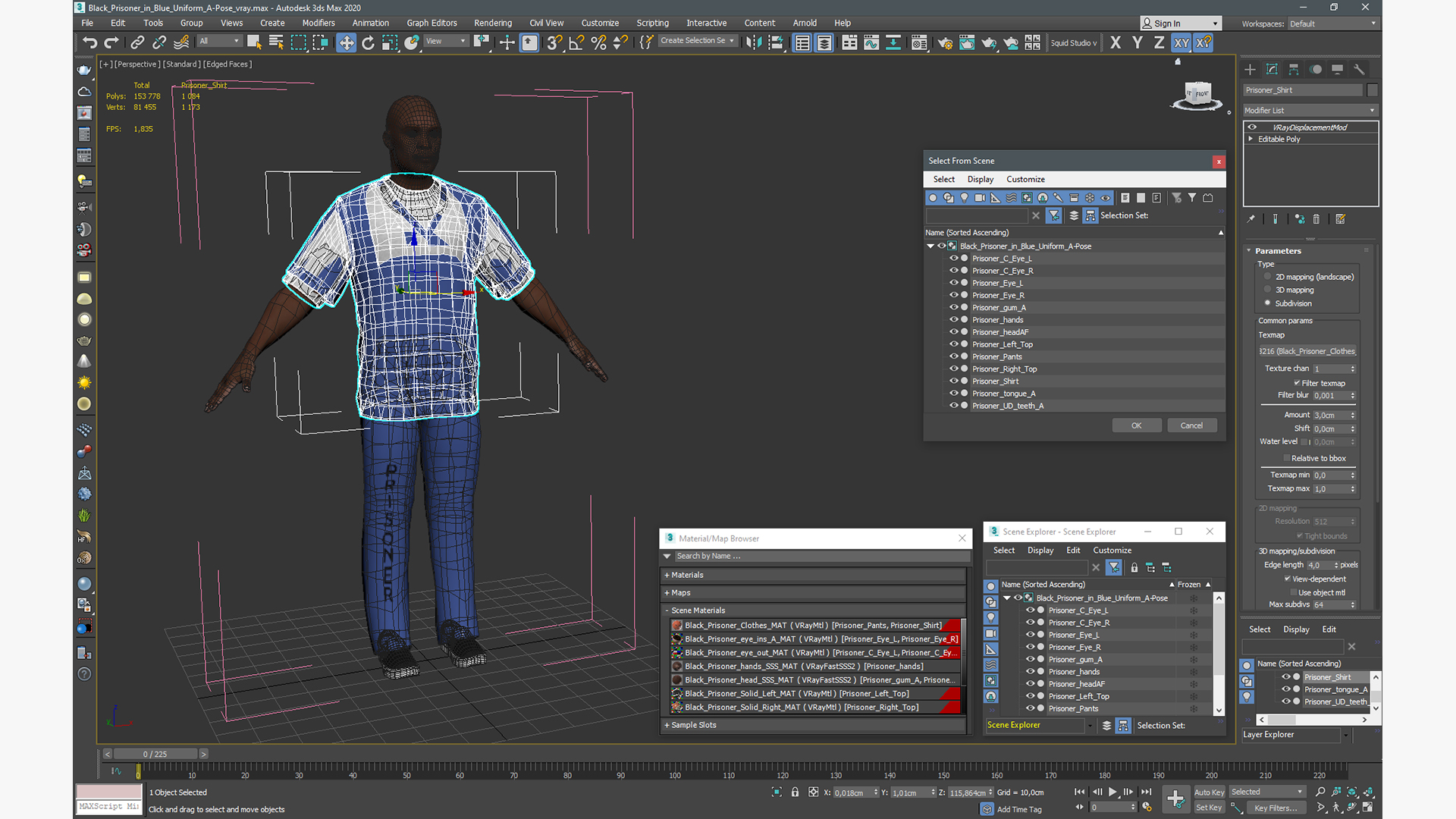Viewport: 1456px width, 819px height.
Task: Open the Workspaces Default dropdown
Action: tap(1332, 24)
